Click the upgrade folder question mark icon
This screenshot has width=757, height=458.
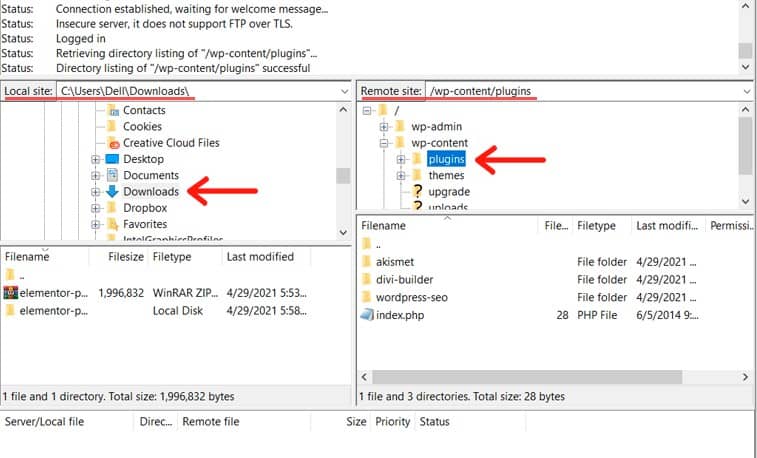(417, 191)
